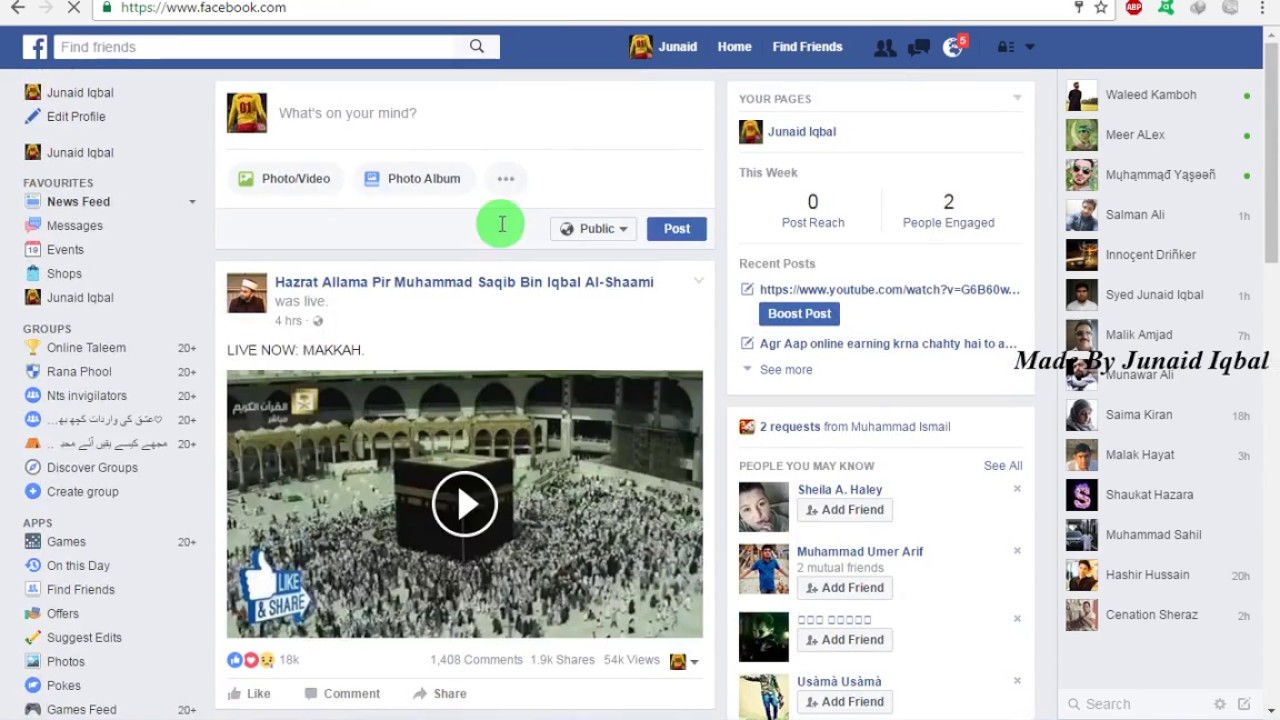Image resolution: width=1280 pixels, height=720 pixels.
Task: Open post-as profile selector beside views
Action: coord(684,661)
